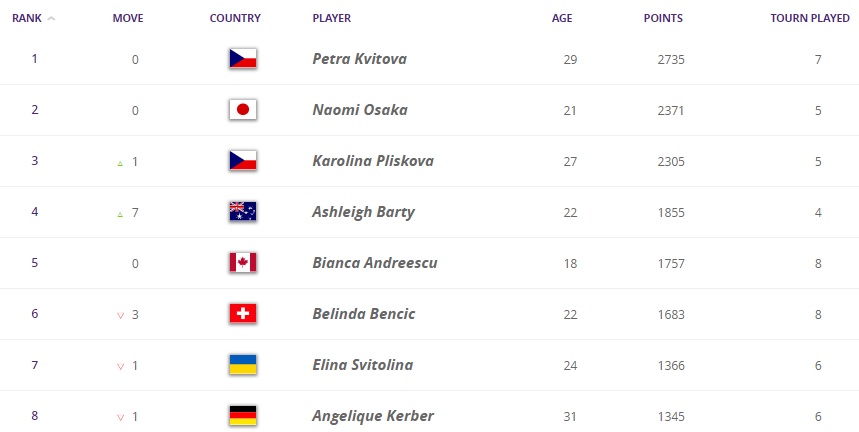Sort by the COUNTRY column header
This screenshot has height=432, width=859.
click(x=235, y=18)
